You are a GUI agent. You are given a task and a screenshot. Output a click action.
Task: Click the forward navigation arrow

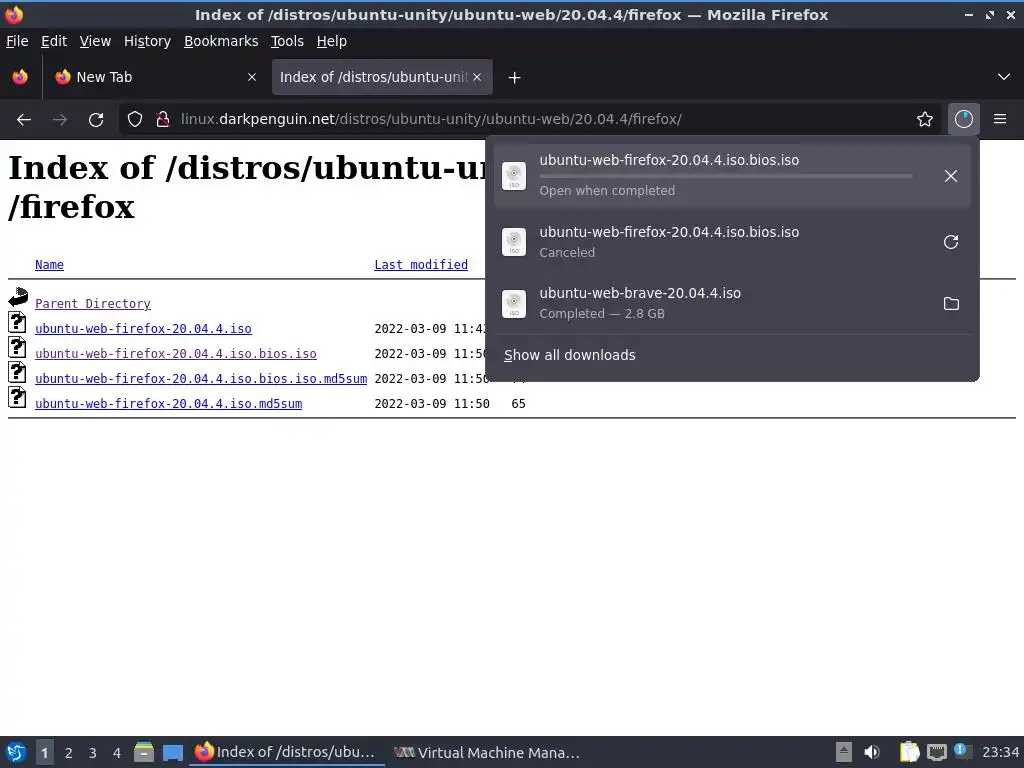60,120
